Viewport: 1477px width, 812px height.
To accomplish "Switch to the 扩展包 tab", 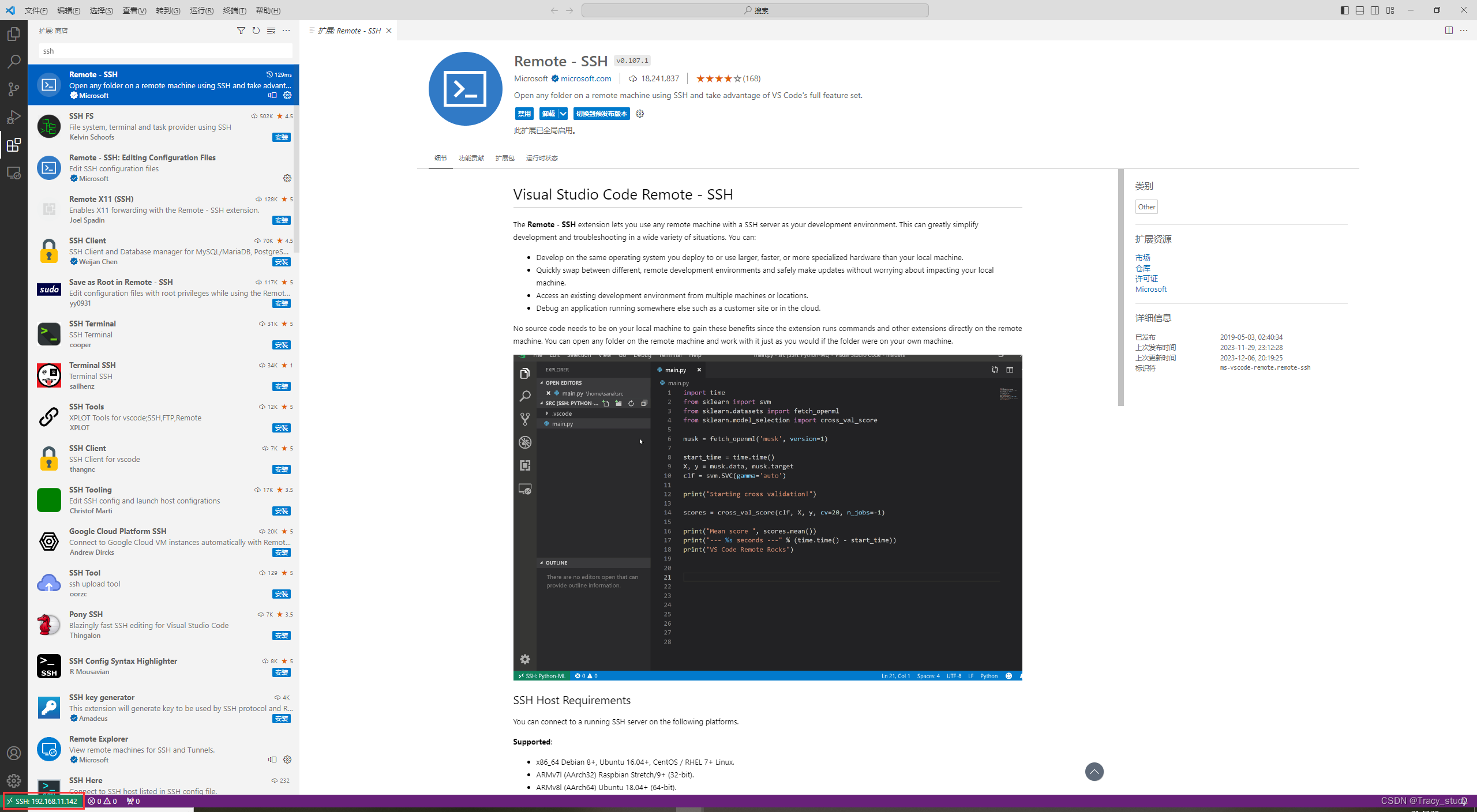I will click(x=505, y=158).
